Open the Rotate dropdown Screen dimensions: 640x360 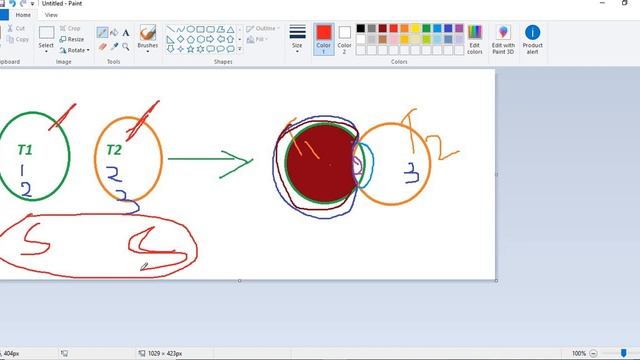74,50
